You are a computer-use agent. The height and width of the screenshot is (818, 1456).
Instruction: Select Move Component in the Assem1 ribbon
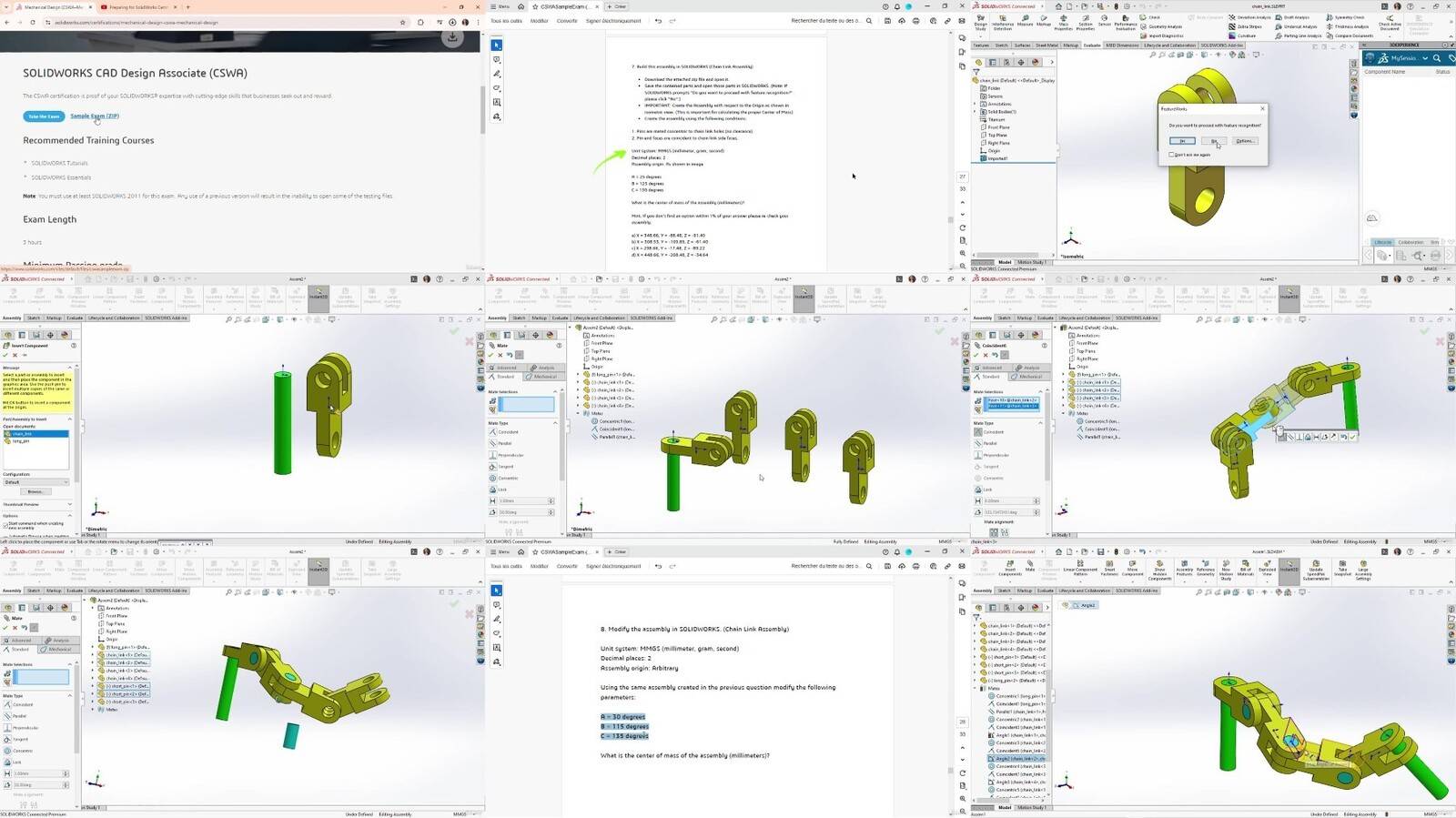[x=1132, y=569]
